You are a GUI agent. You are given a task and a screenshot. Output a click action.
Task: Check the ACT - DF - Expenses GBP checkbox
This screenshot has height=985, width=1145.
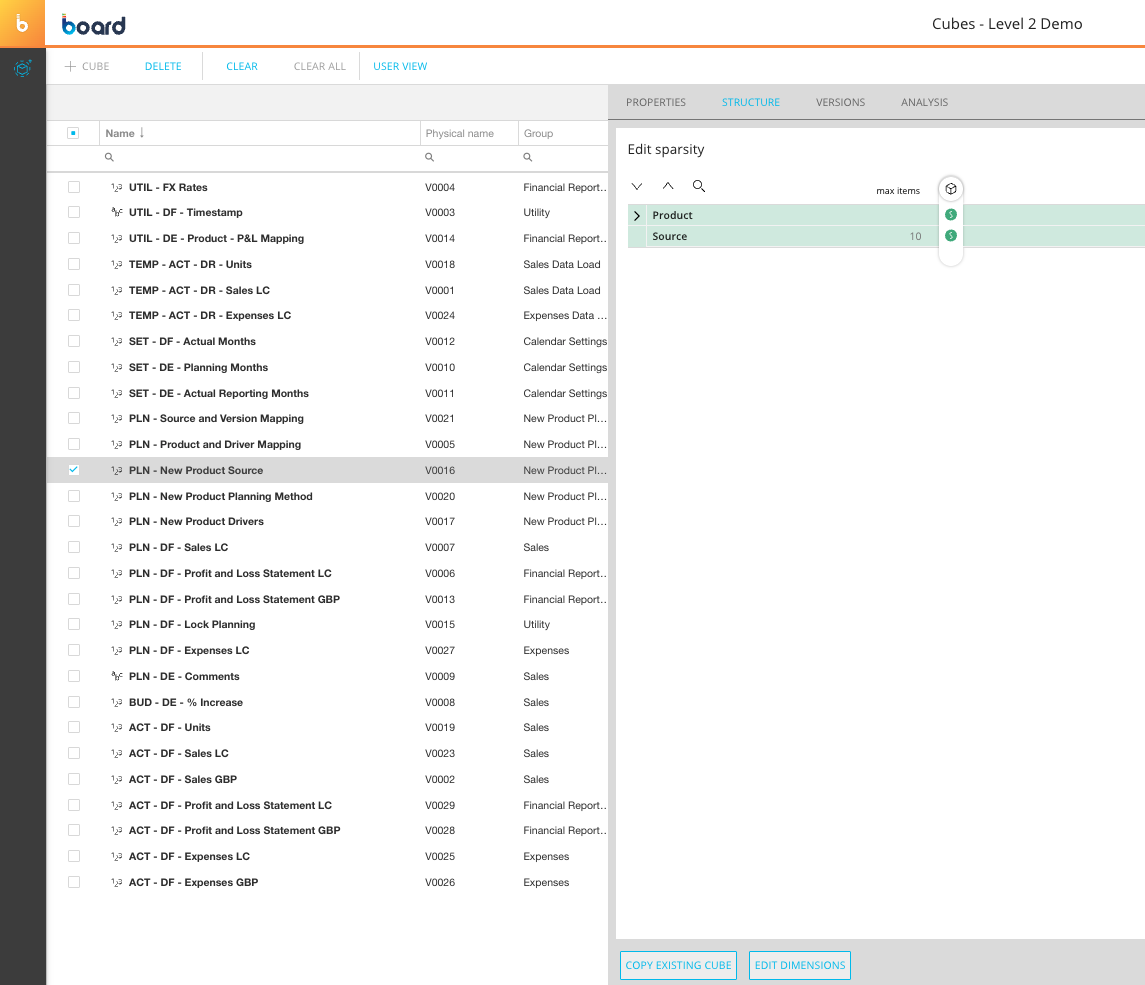(x=74, y=882)
